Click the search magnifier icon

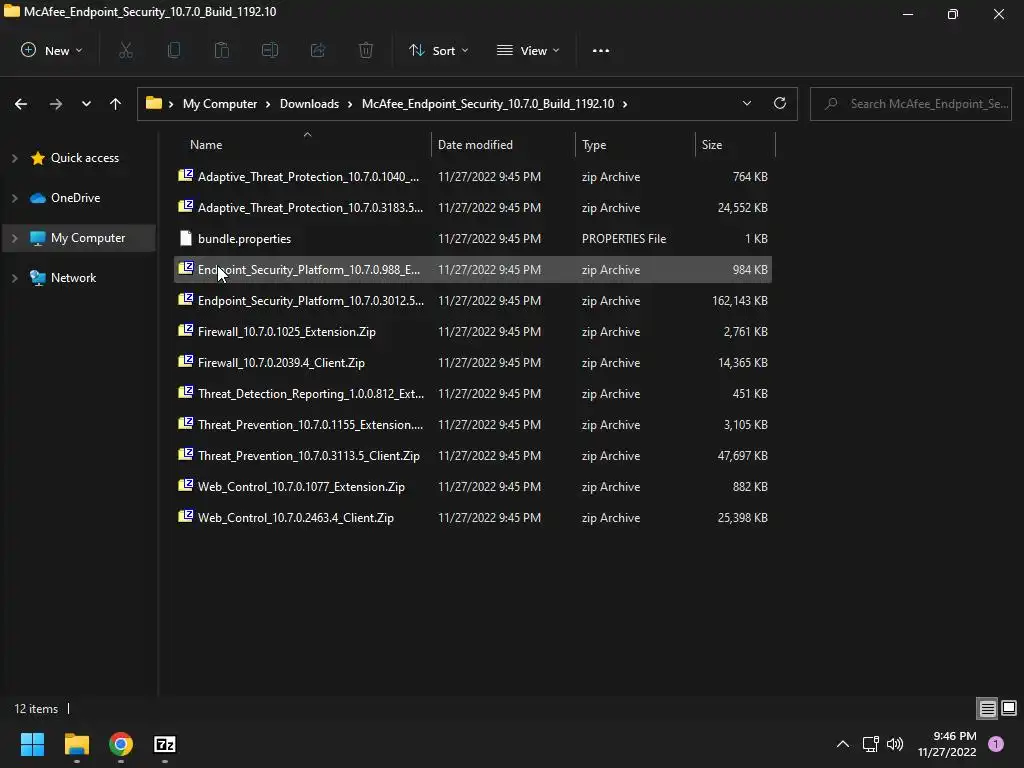tap(831, 103)
